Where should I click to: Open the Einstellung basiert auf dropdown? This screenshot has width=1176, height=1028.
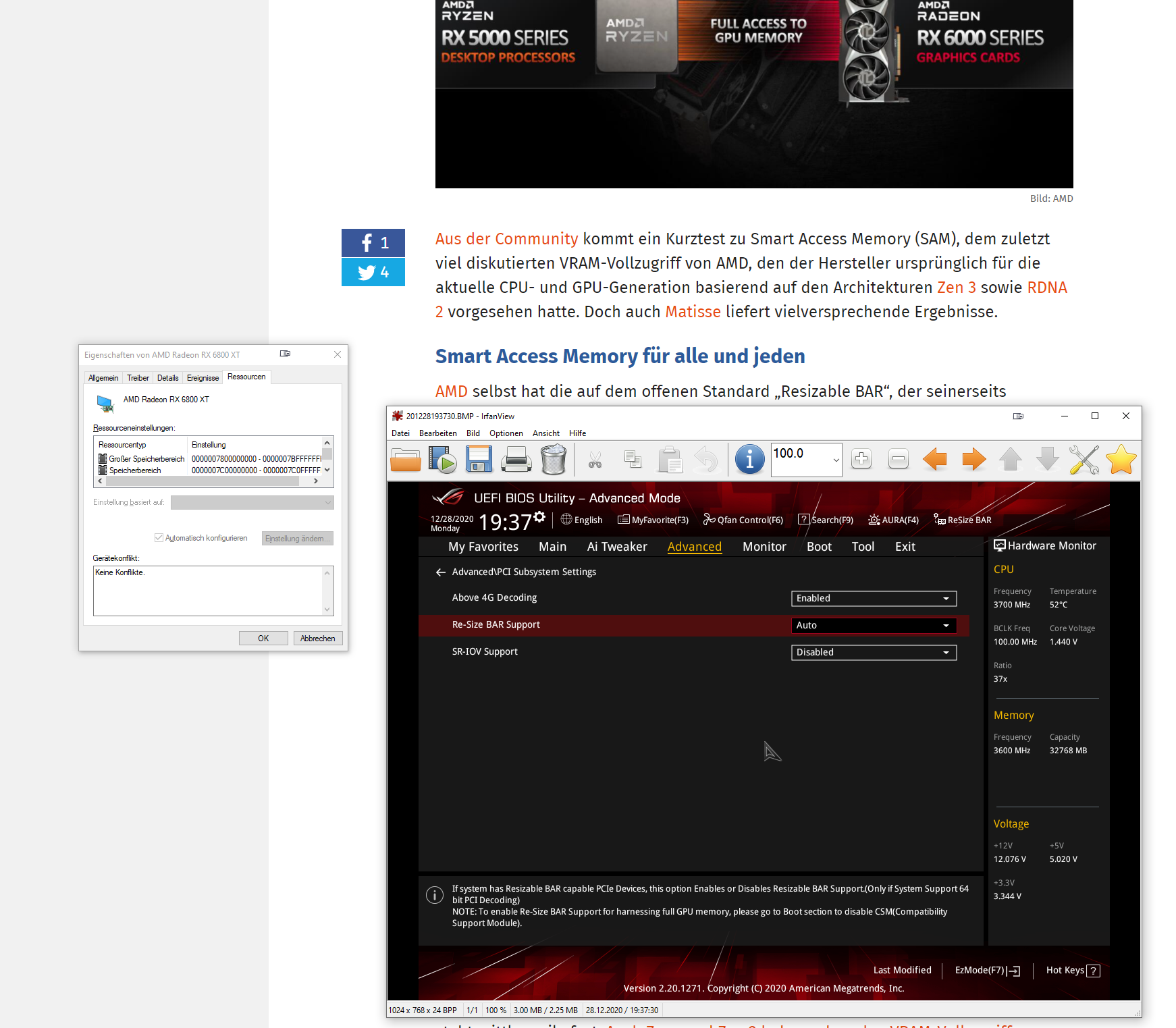(252, 503)
